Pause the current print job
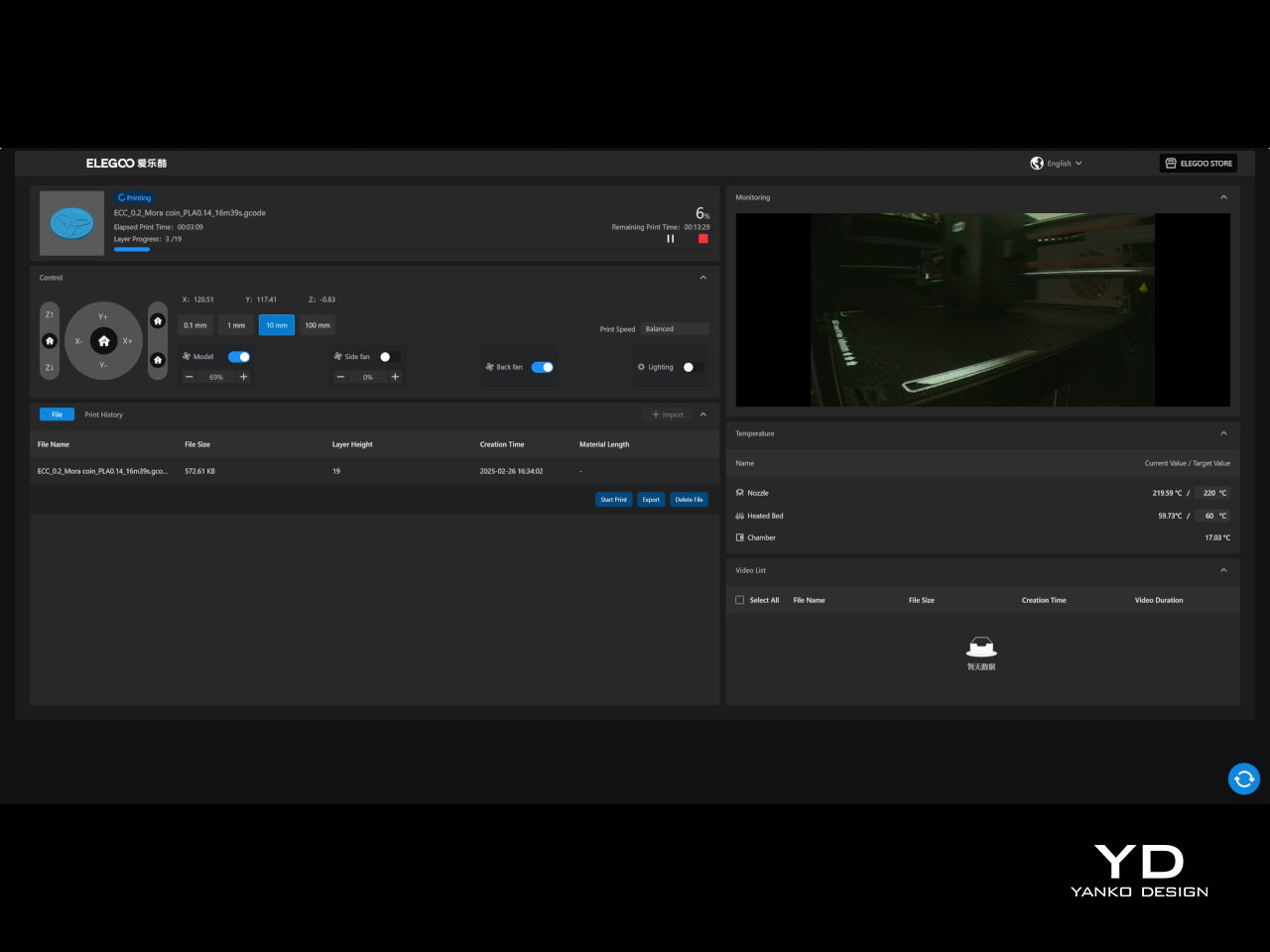The height and width of the screenshot is (952, 1270). pos(671,239)
